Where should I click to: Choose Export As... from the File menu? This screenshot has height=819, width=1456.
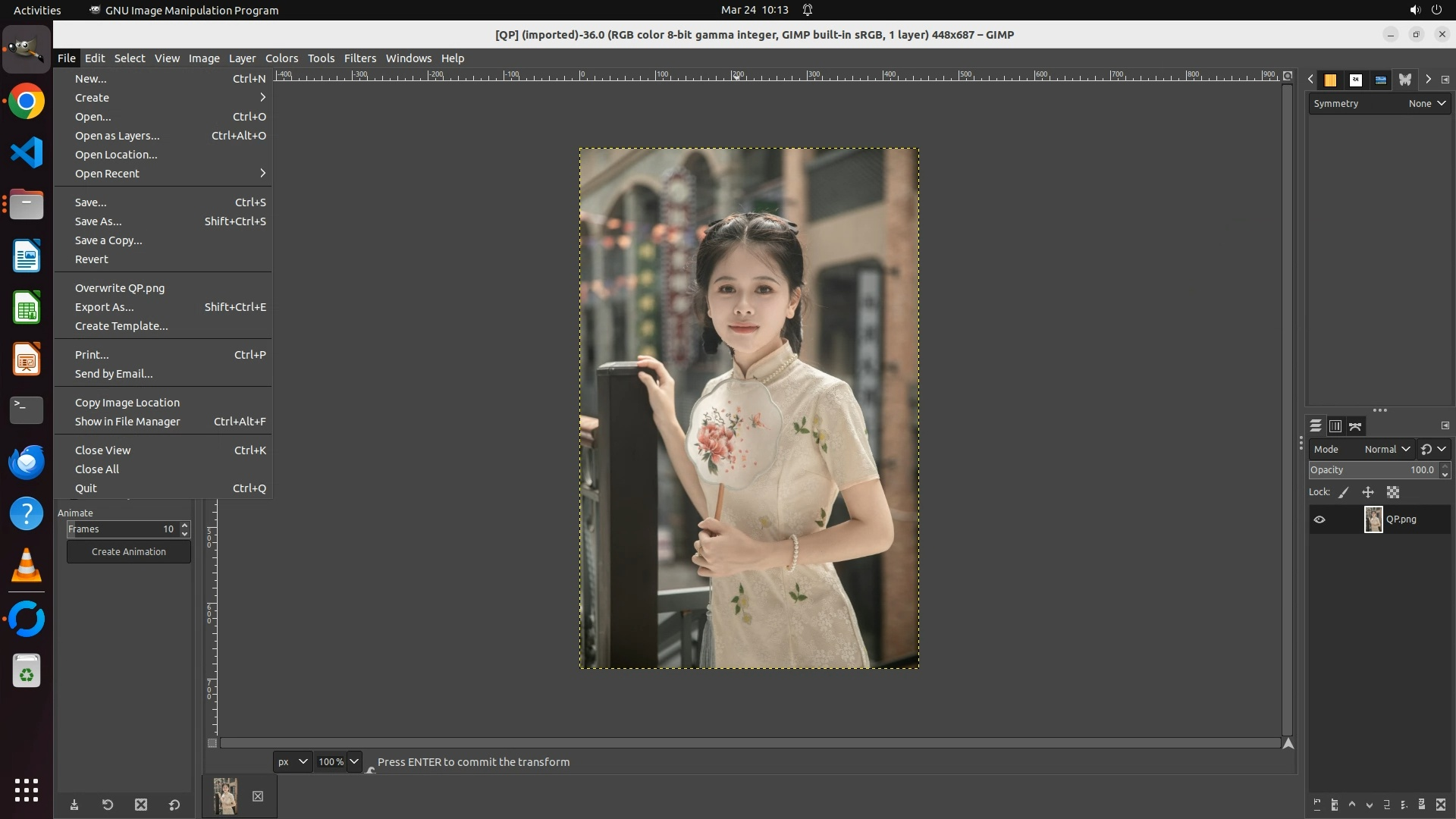click(x=104, y=307)
